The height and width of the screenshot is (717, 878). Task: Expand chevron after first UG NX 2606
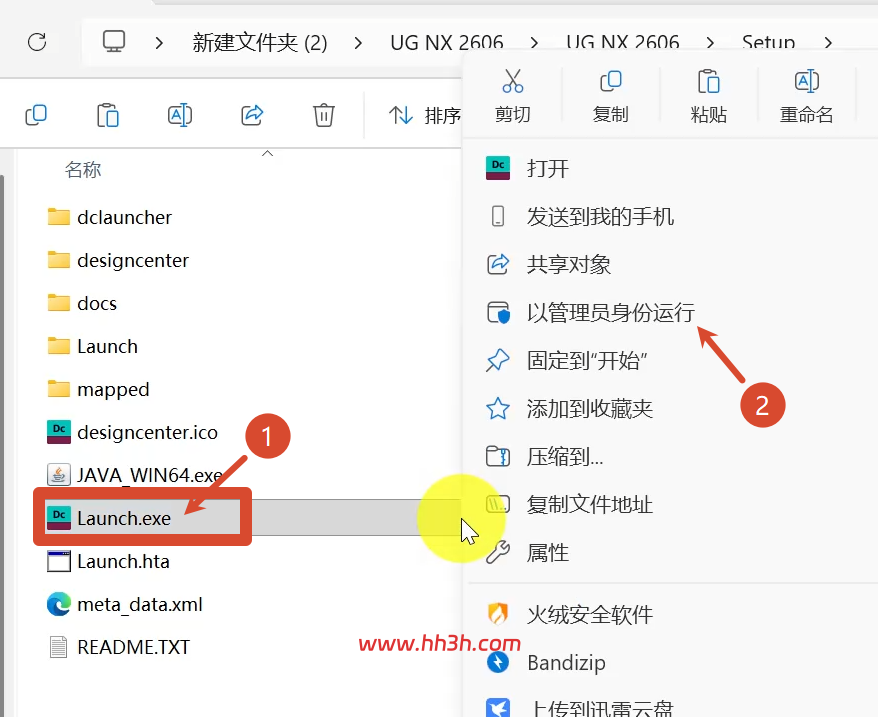pos(534,43)
